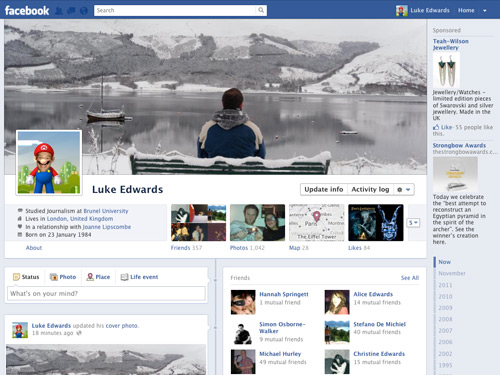The image size is (500, 375).
Task: Open the gear settings dropdown beside Activity log
Action: (x=404, y=189)
